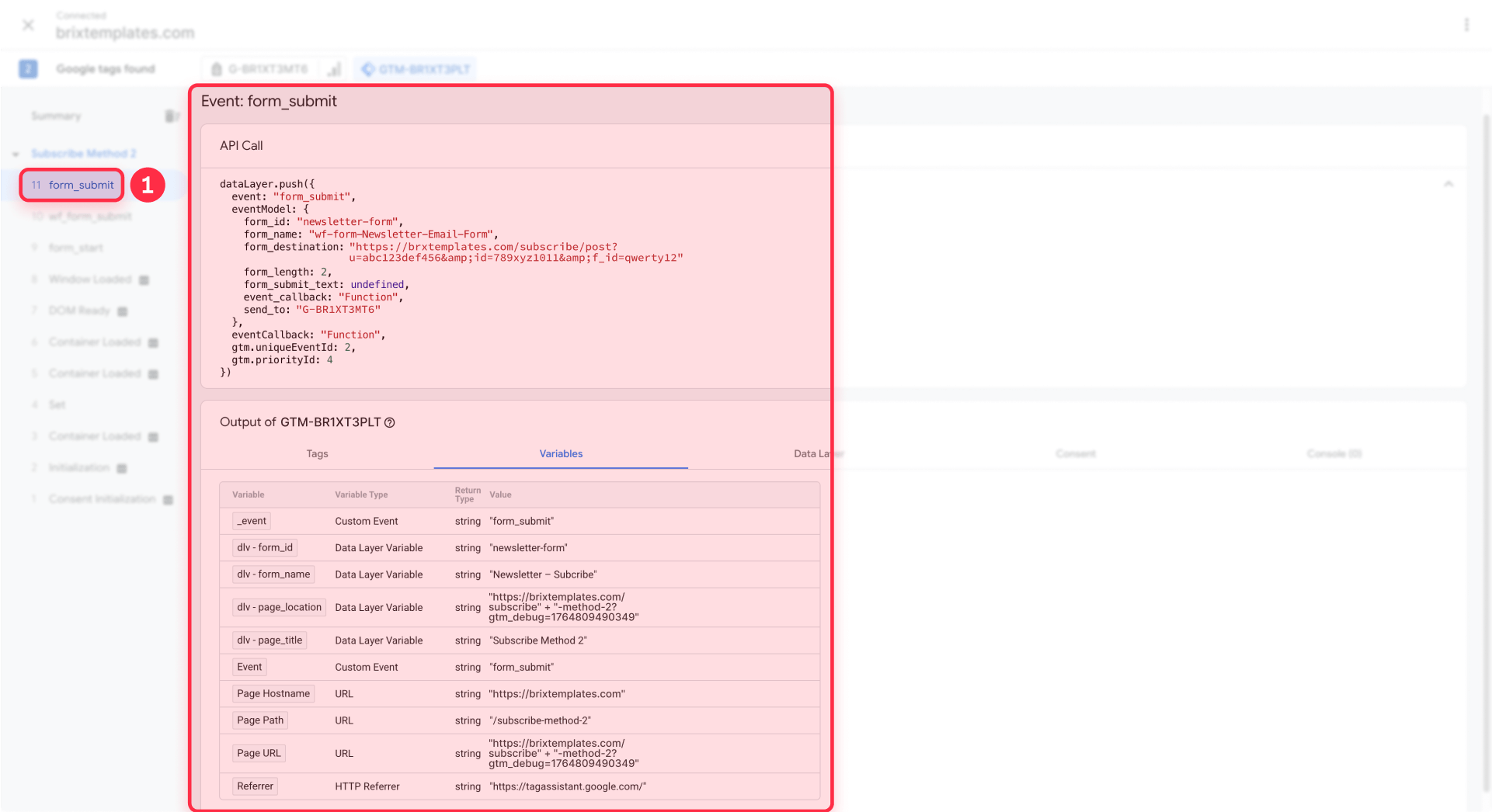Collapse the Subscribe Method 2 page group
1492x812 pixels.
(16, 154)
